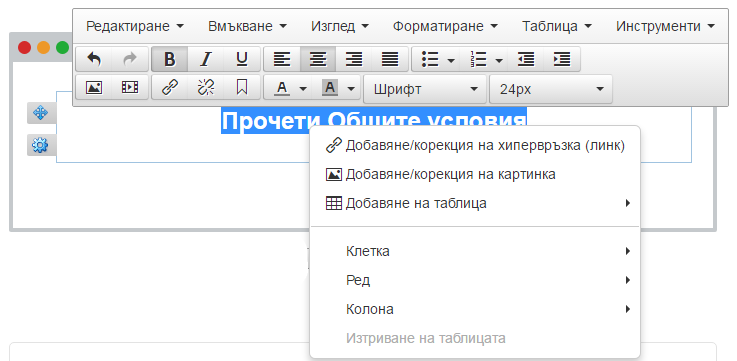Screen dimensions: 737x361
Task: Expand the Клетка submenu
Action: point(475,251)
